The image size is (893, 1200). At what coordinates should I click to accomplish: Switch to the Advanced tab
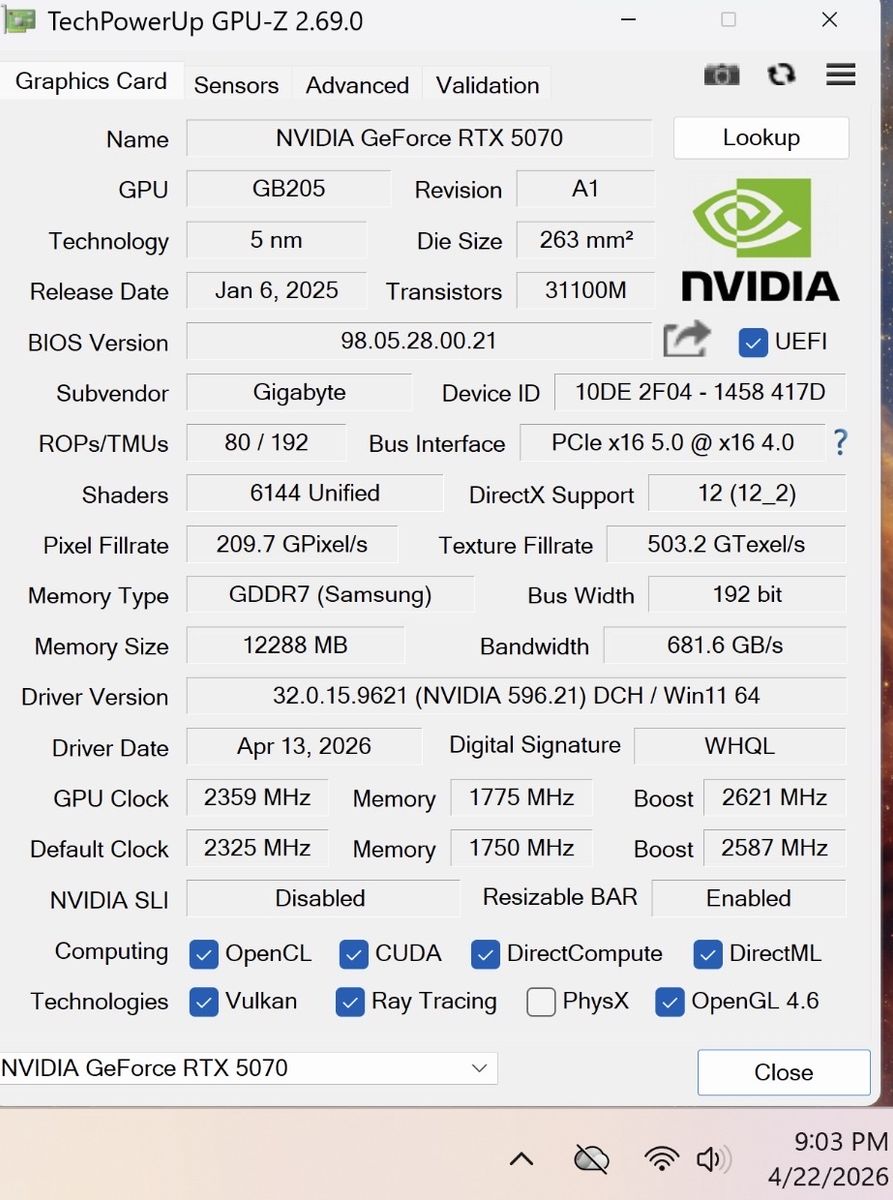coord(357,85)
